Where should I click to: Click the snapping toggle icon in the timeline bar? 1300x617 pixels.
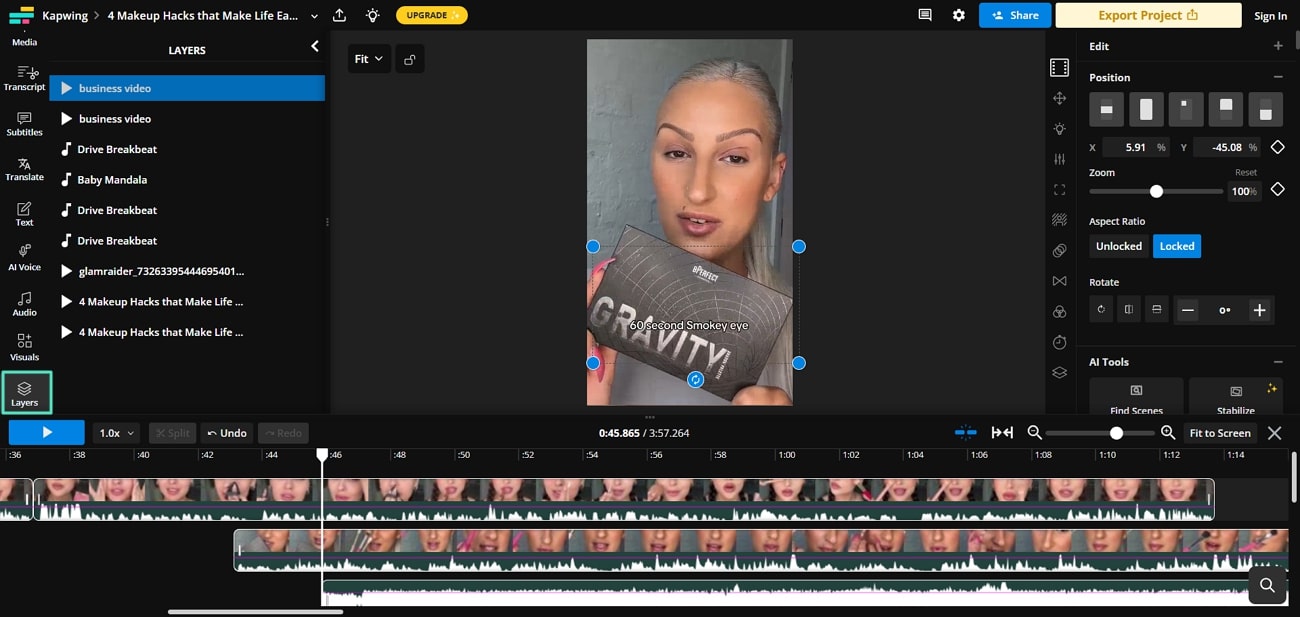pos(965,433)
